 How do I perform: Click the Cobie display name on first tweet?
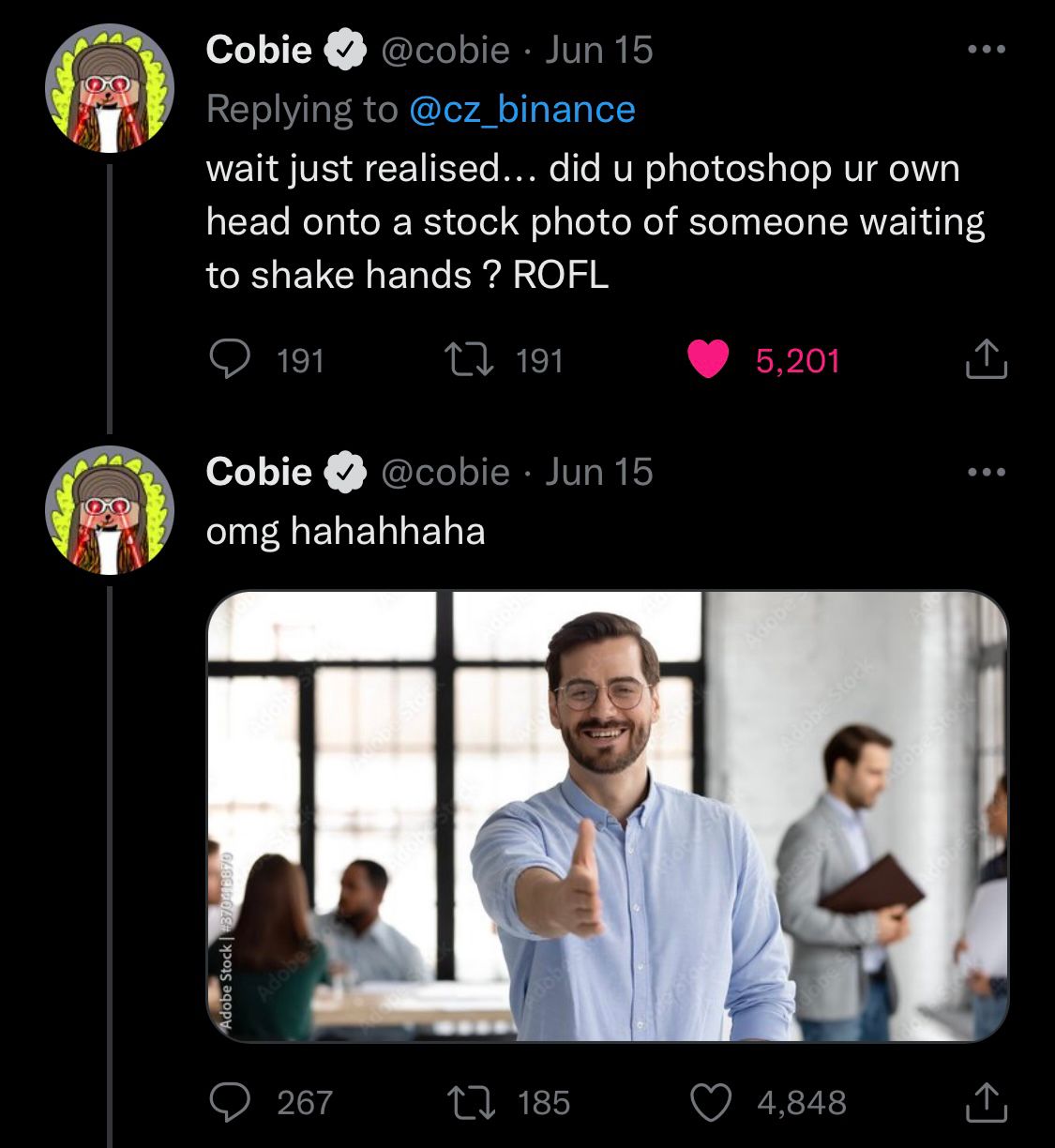[x=259, y=50]
